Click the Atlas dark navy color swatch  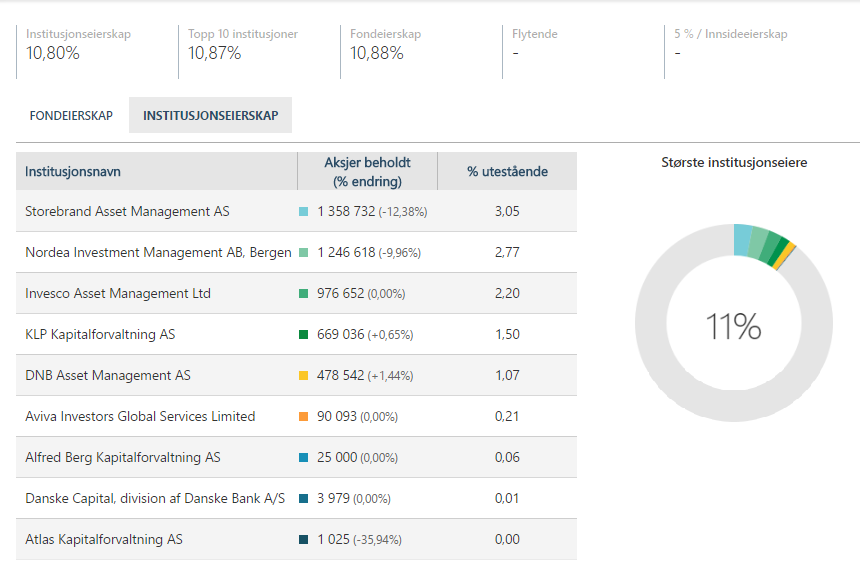point(303,540)
